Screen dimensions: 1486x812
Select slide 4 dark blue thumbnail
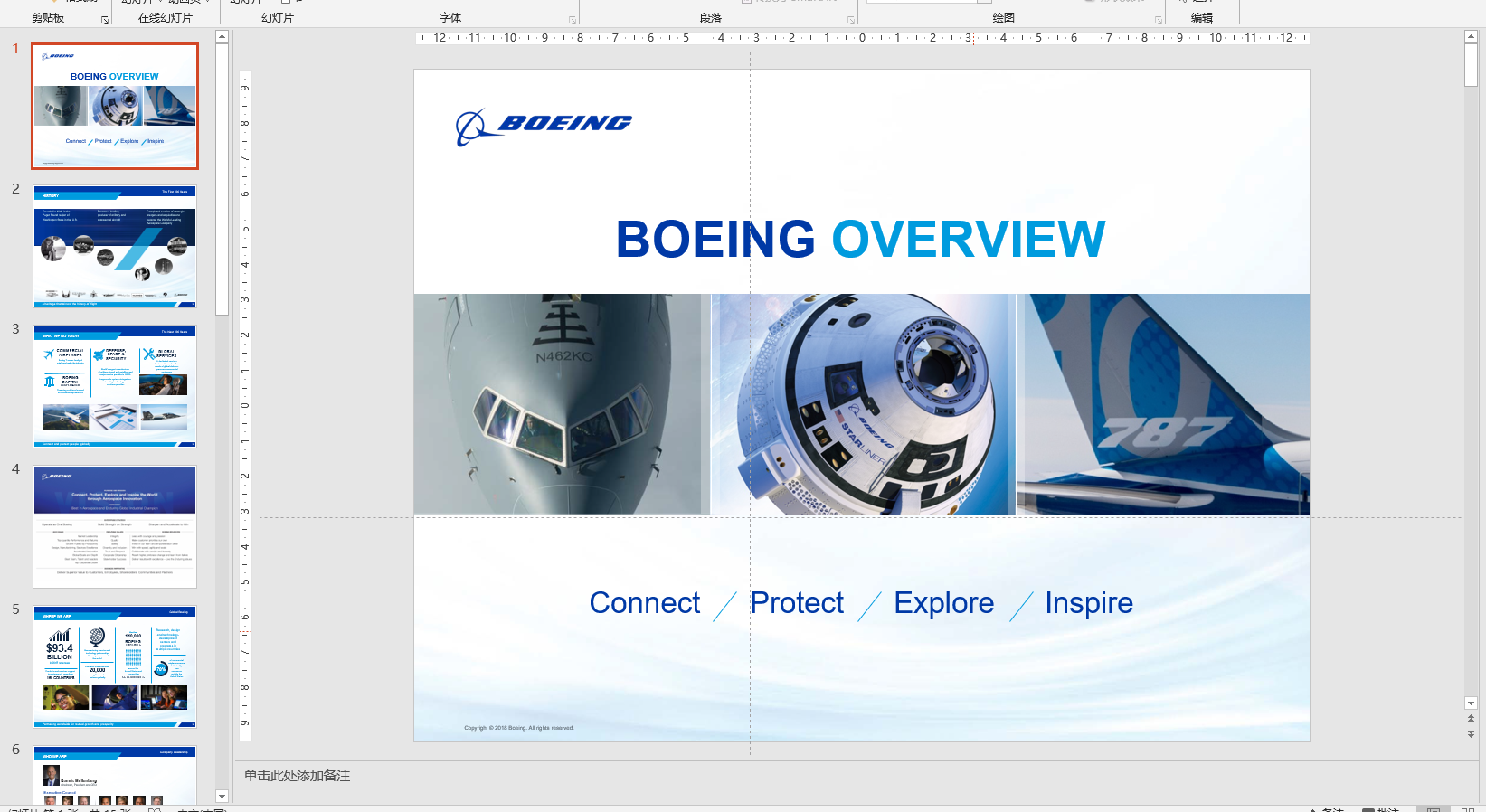(x=115, y=527)
